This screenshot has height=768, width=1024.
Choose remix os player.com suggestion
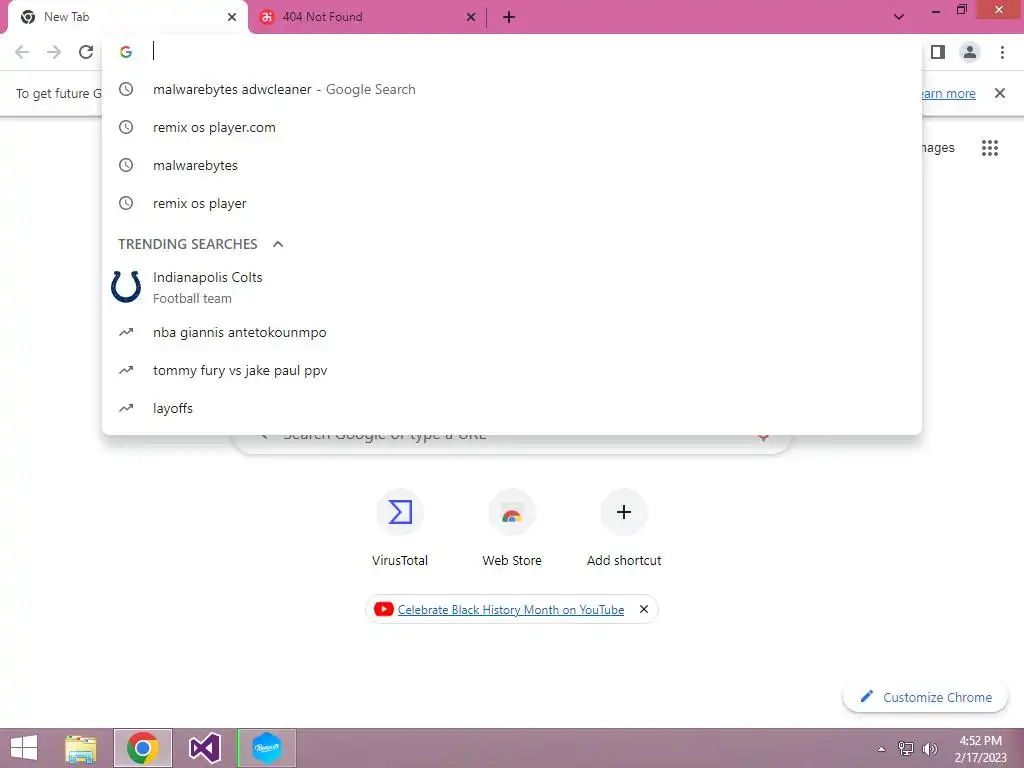(x=511, y=127)
